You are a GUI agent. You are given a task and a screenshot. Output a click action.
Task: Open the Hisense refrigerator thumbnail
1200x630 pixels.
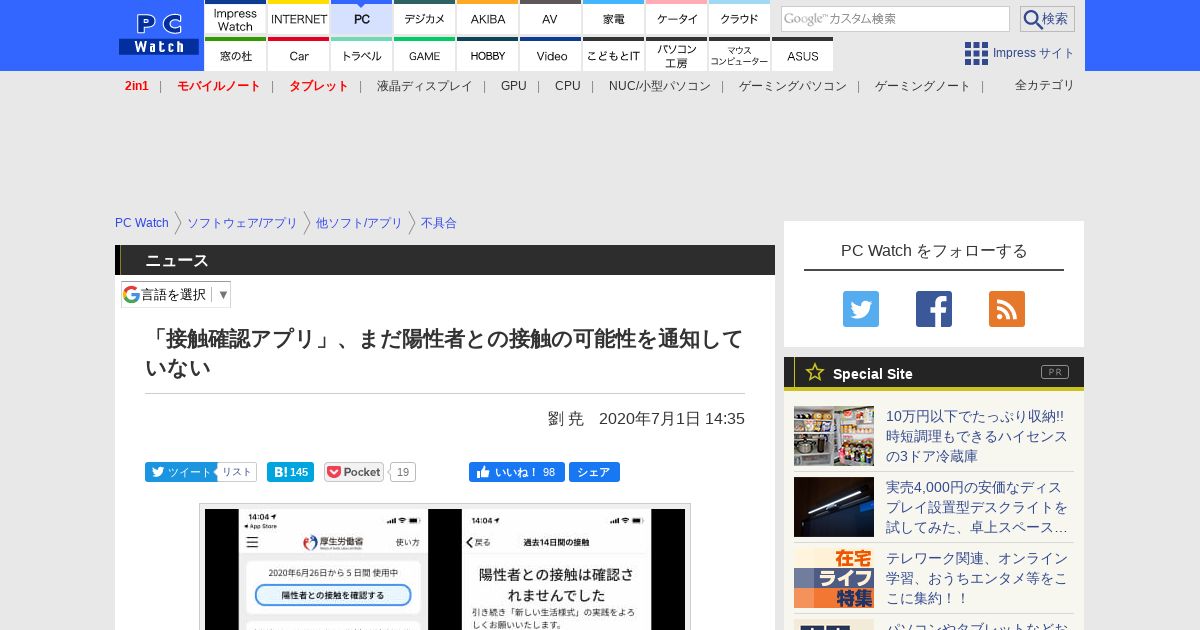(x=834, y=436)
